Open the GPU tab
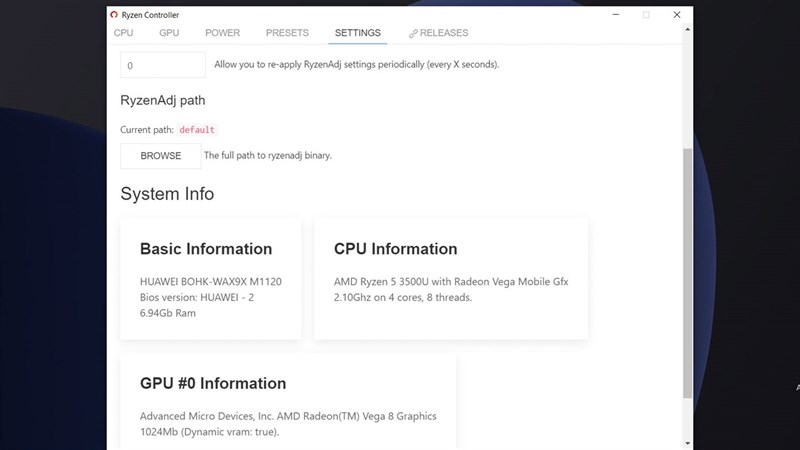The width and height of the screenshot is (800, 450). pos(169,33)
